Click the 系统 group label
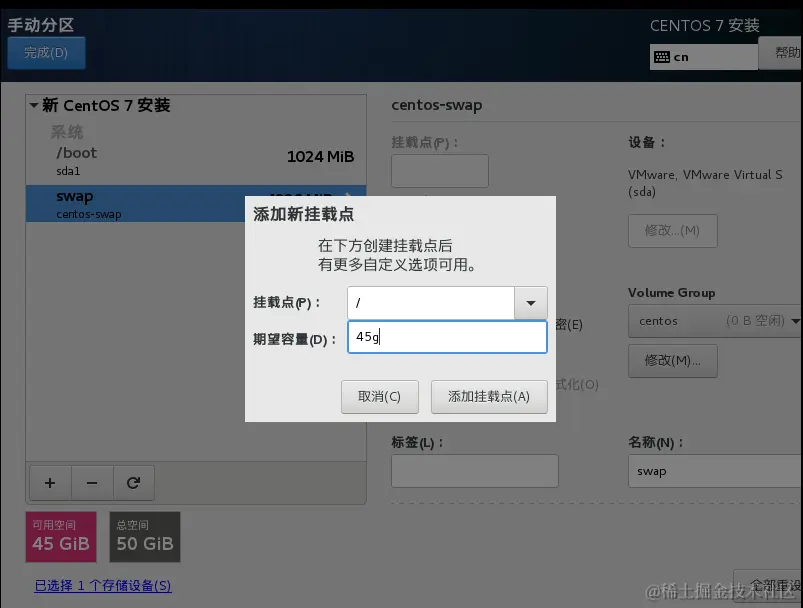The height and width of the screenshot is (608, 803). [67, 132]
